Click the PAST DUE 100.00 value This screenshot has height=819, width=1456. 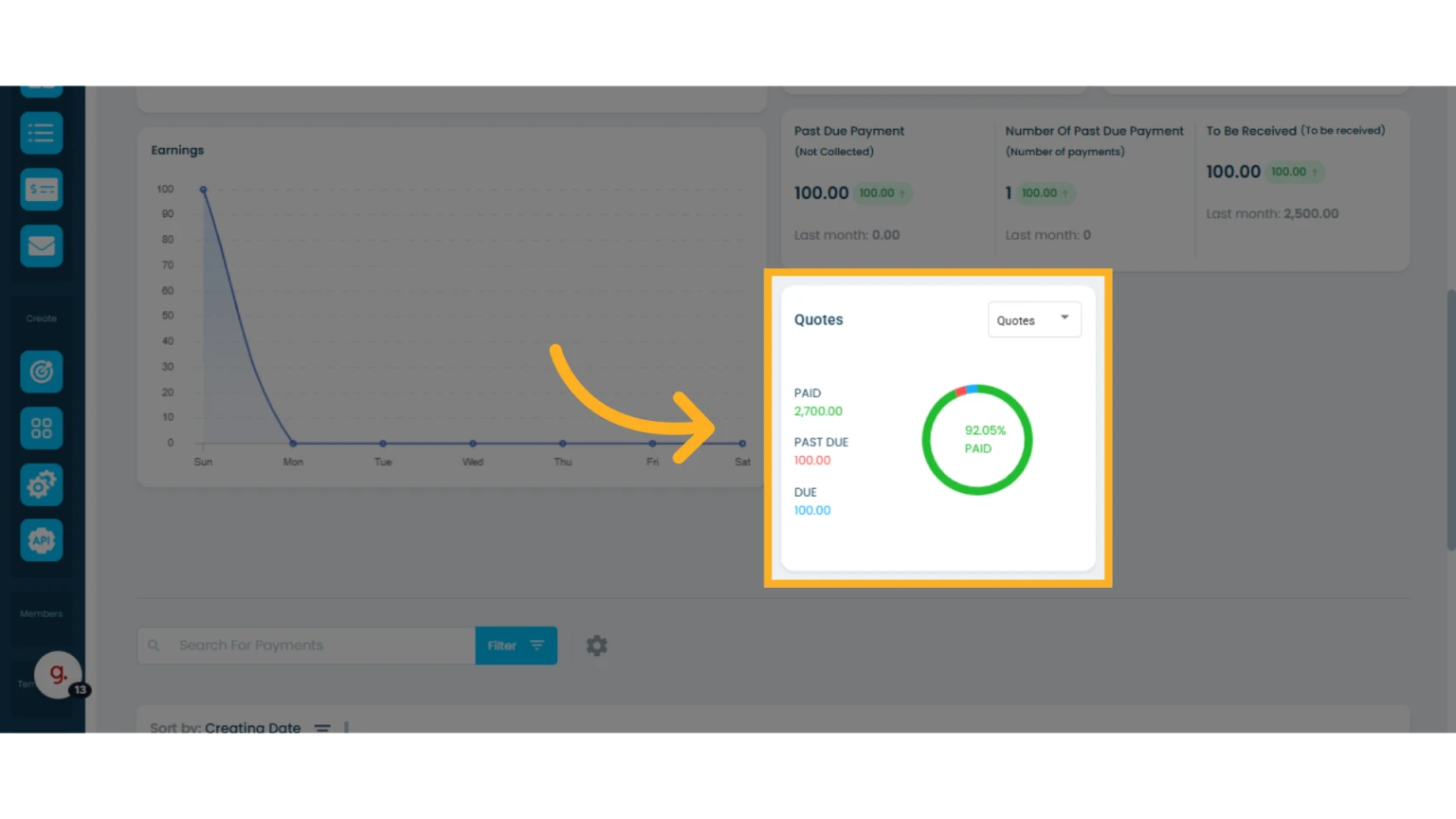(x=812, y=461)
